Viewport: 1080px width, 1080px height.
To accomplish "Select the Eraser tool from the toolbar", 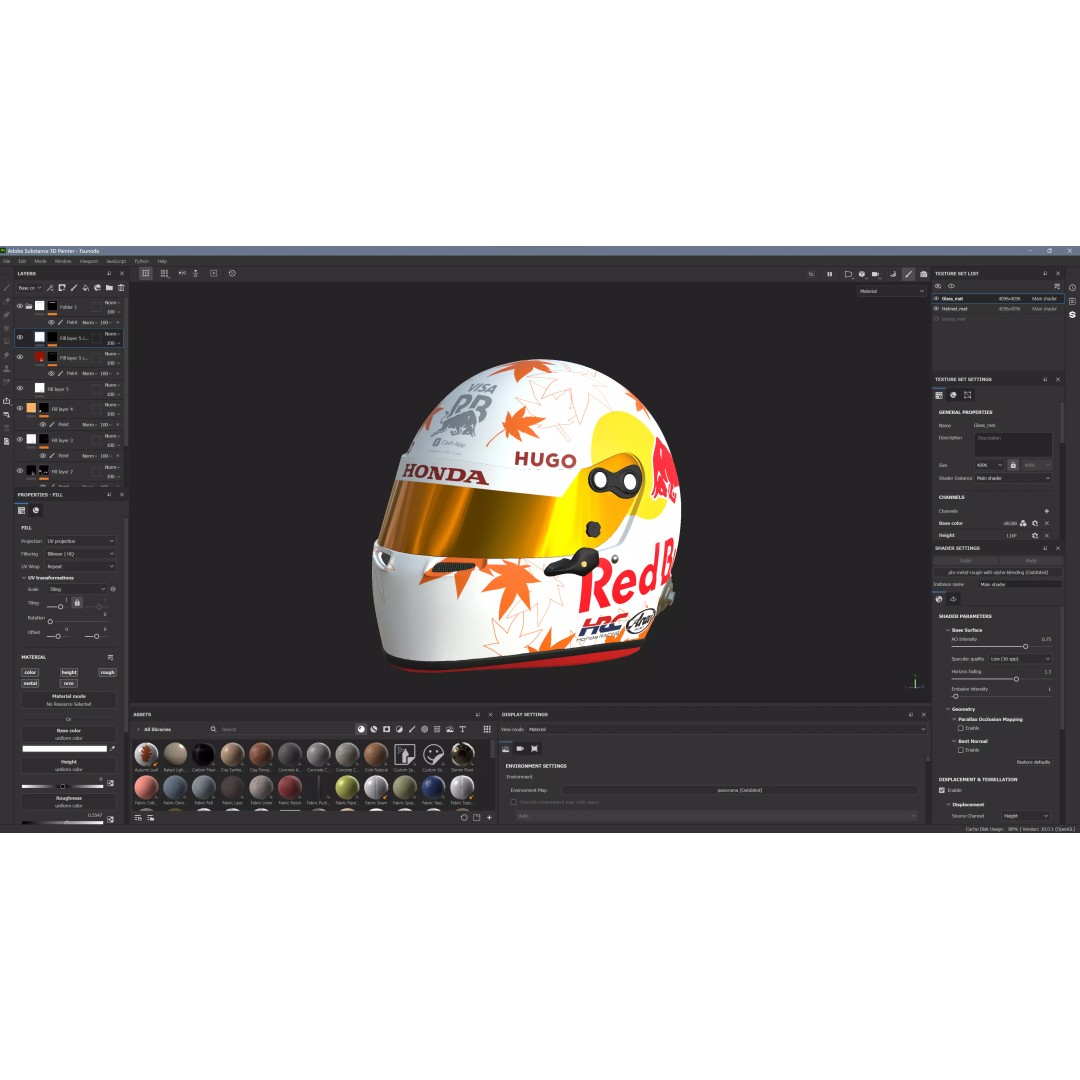I will point(8,299).
